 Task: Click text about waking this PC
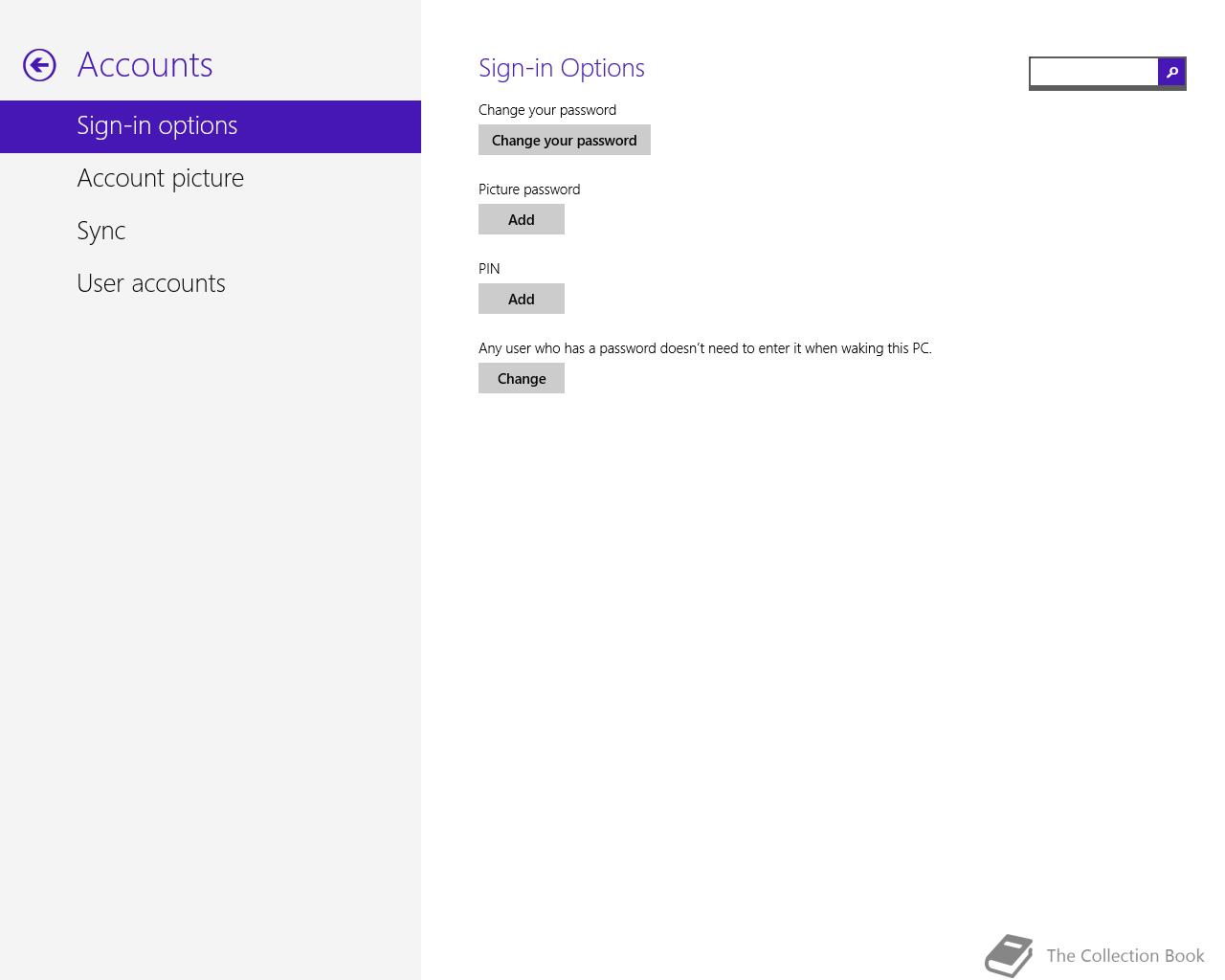(x=705, y=348)
